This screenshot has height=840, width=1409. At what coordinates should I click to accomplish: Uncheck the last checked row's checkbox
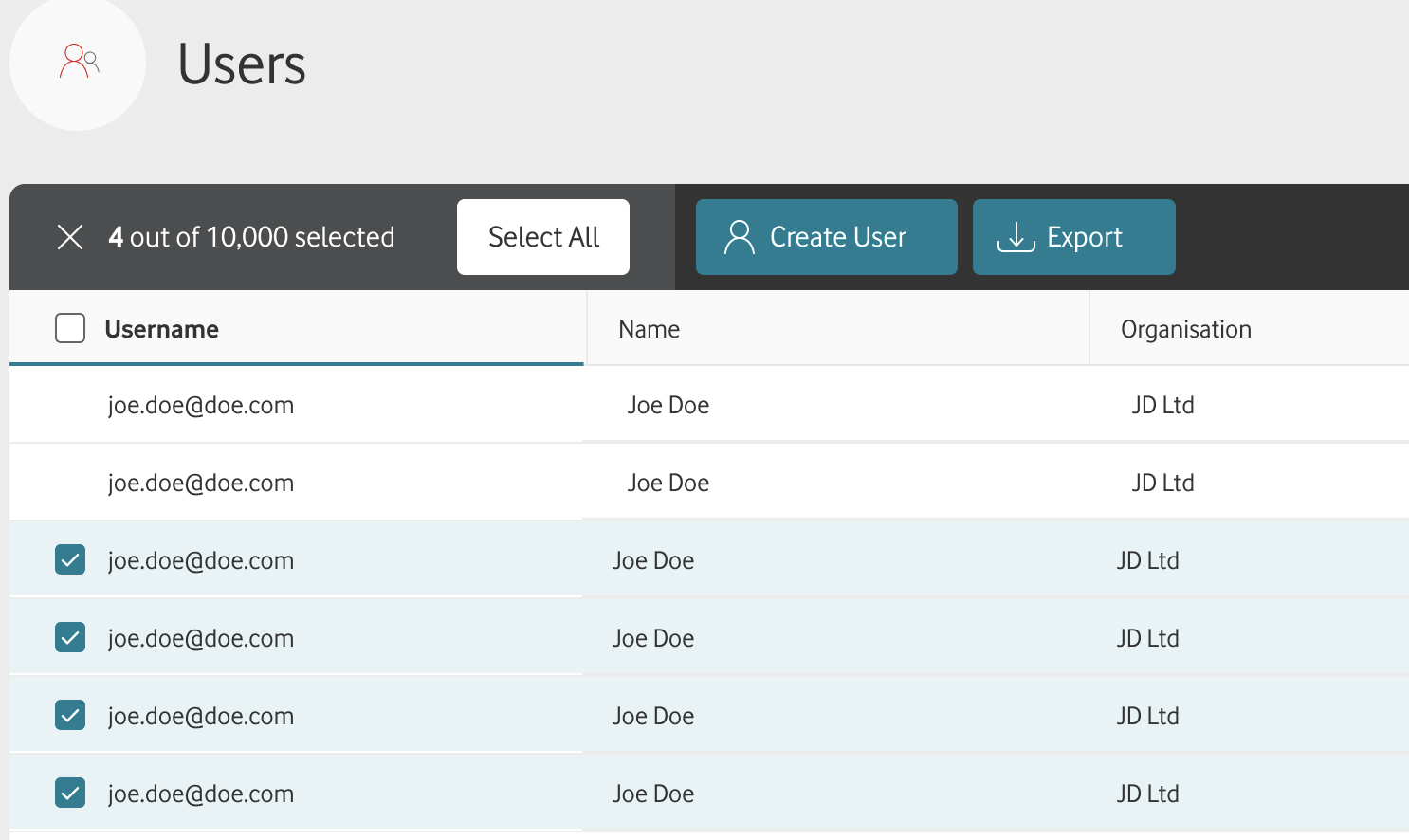coord(70,794)
